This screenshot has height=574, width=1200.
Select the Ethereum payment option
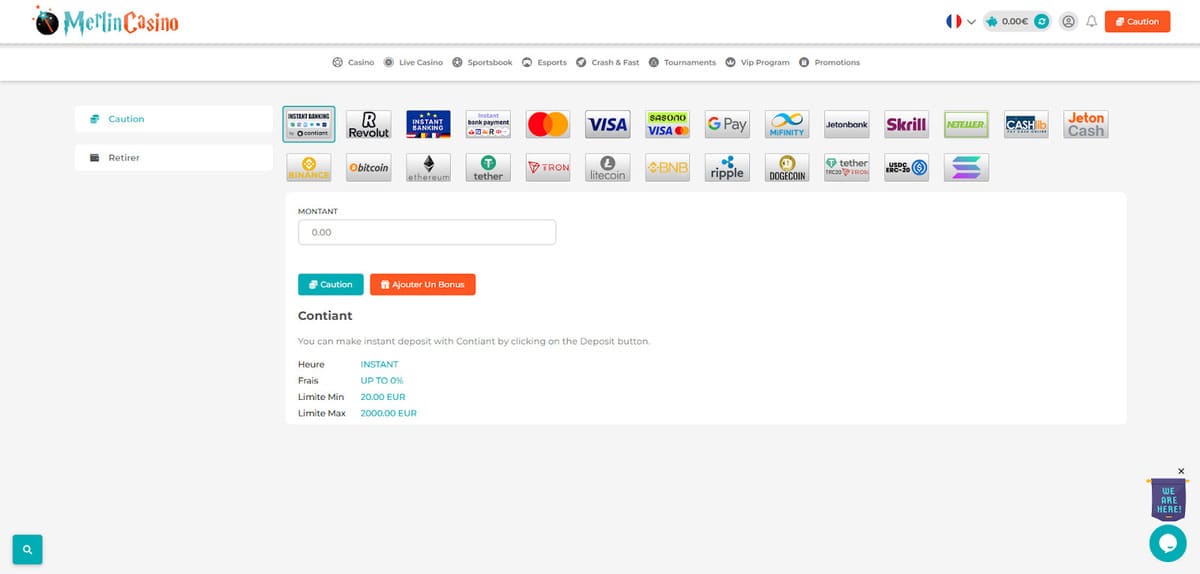pos(428,168)
